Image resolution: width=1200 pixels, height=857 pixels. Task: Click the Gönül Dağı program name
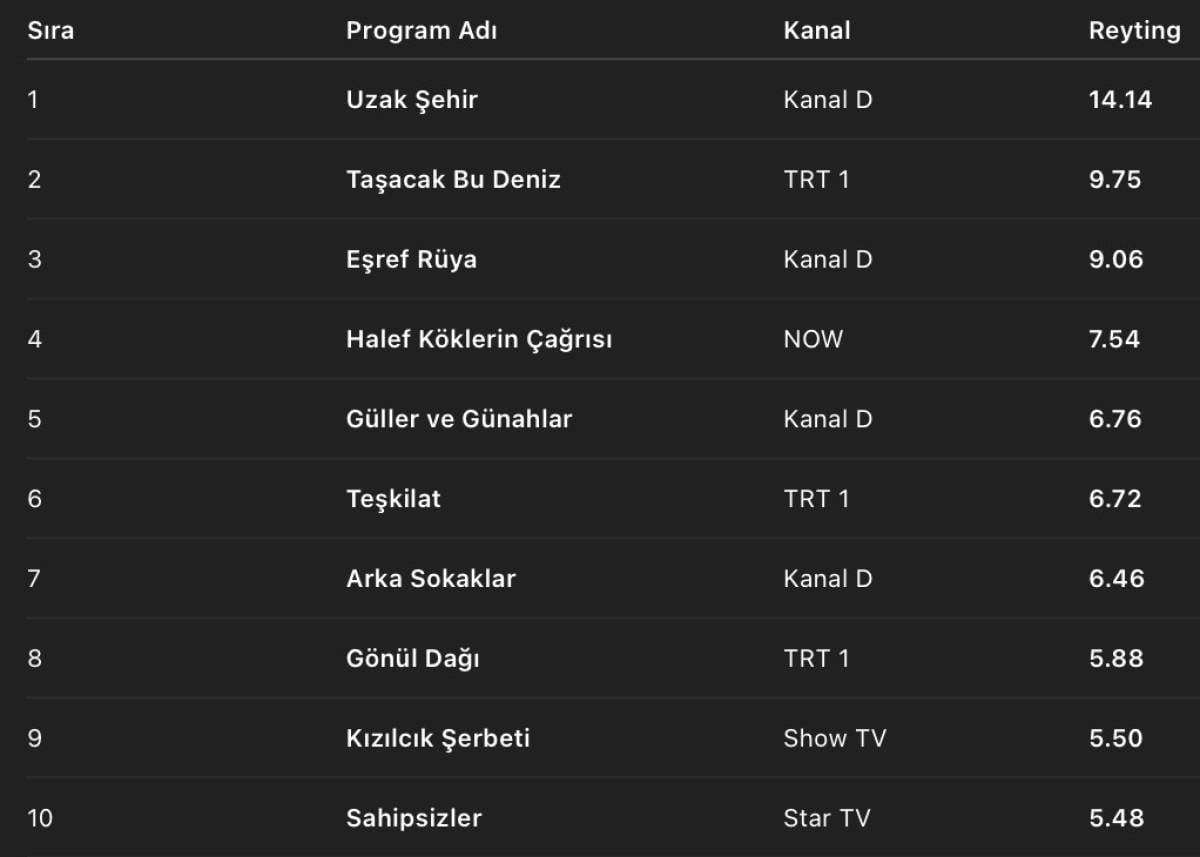tap(413, 658)
